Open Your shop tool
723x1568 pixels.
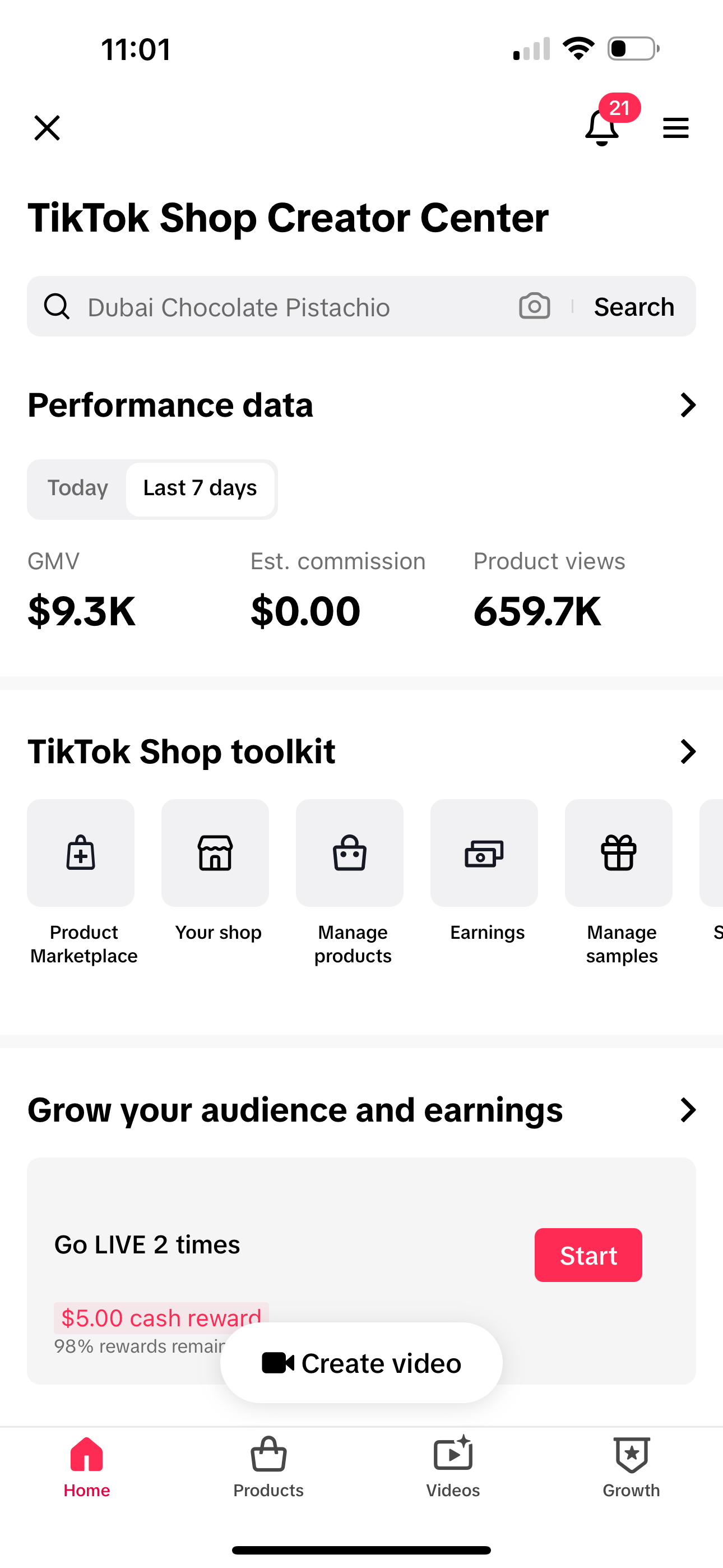click(x=215, y=853)
